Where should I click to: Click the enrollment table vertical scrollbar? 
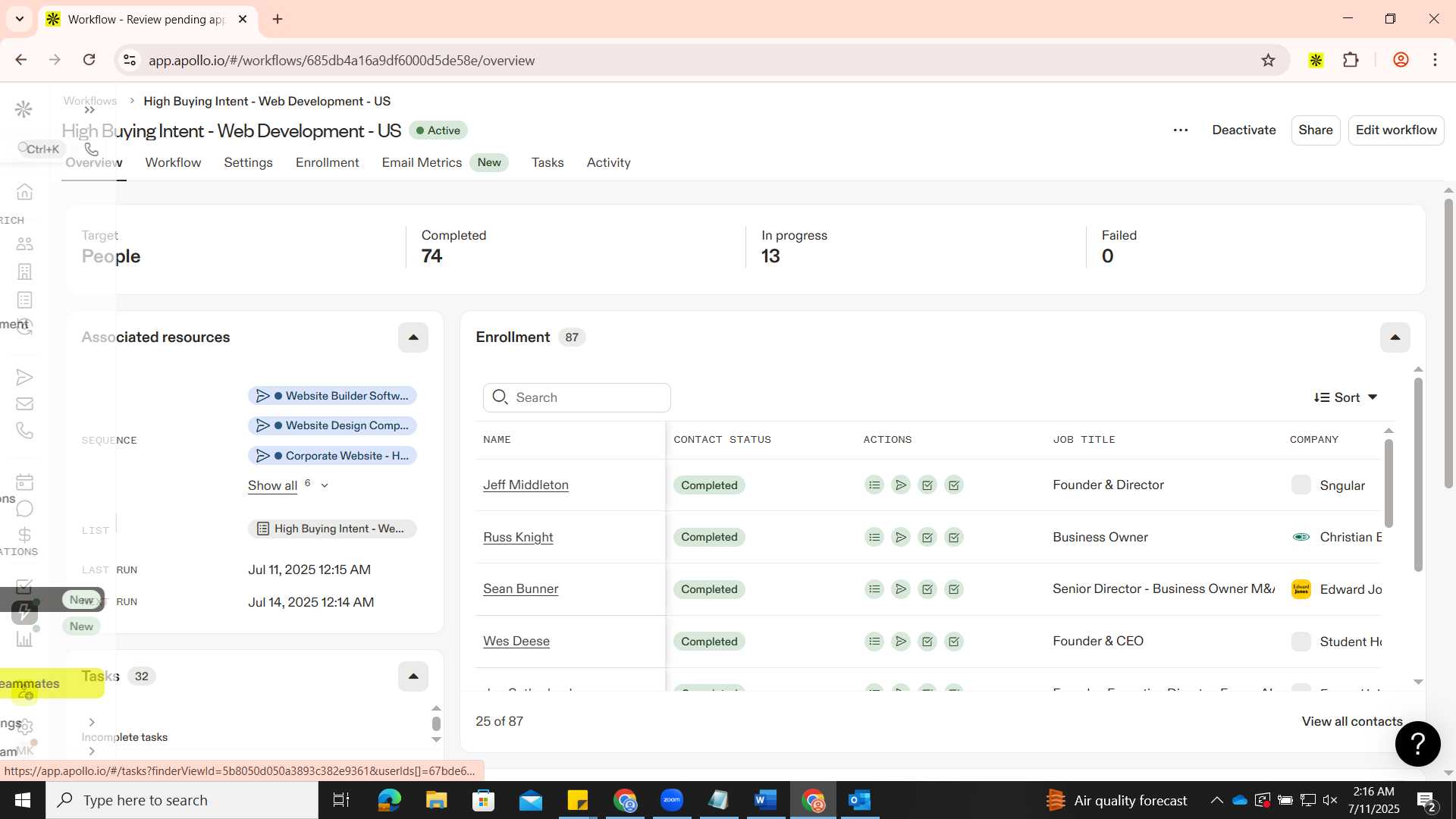click(x=1389, y=482)
